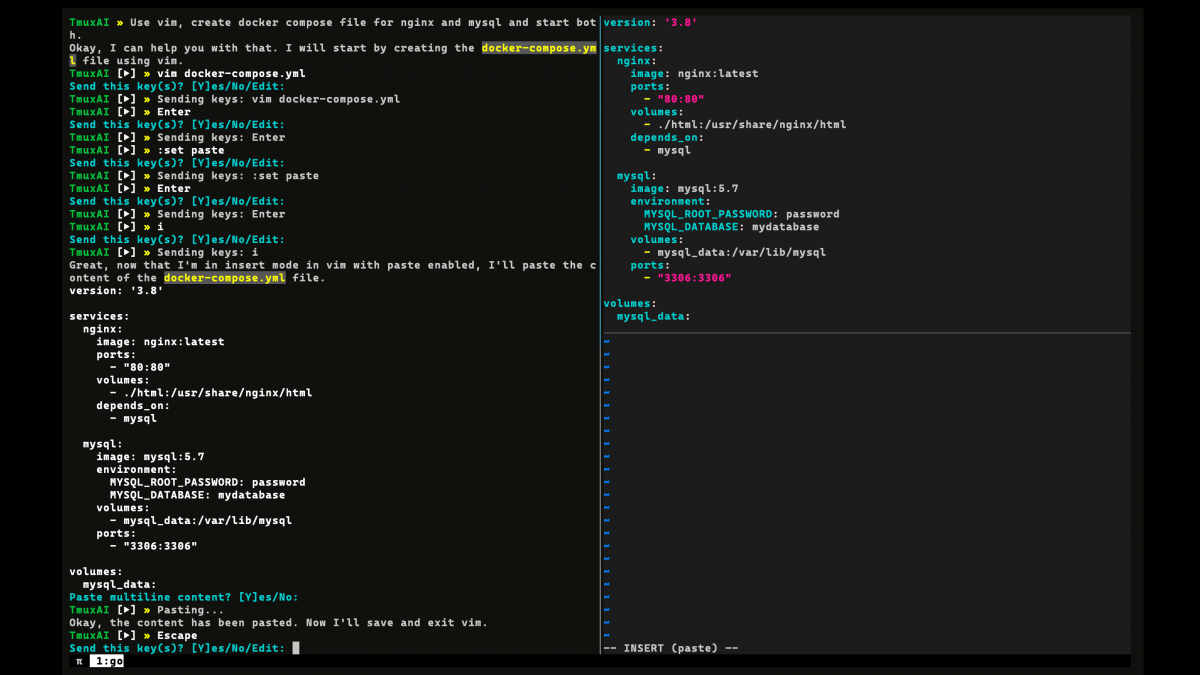
Task: Click "MYSQL_ROOT_PASSWORD" key in vim editor
Action: tap(708, 214)
